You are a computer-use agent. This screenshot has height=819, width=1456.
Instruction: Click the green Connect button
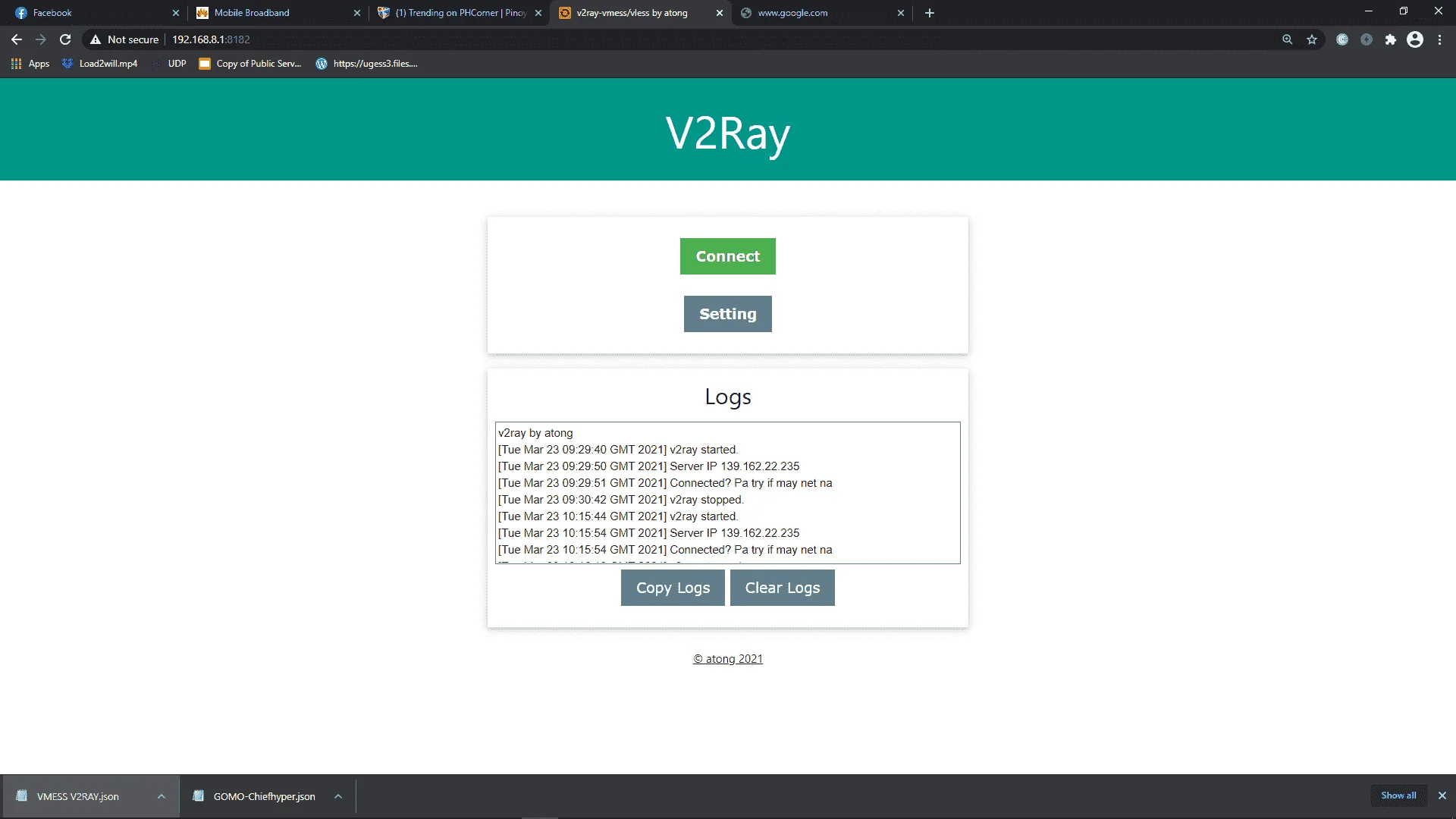[727, 256]
